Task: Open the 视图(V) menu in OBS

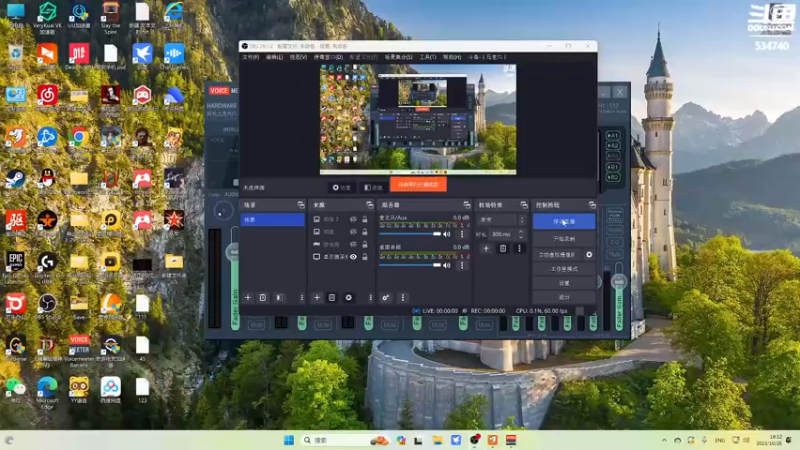Action: pyautogui.click(x=298, y=57)
